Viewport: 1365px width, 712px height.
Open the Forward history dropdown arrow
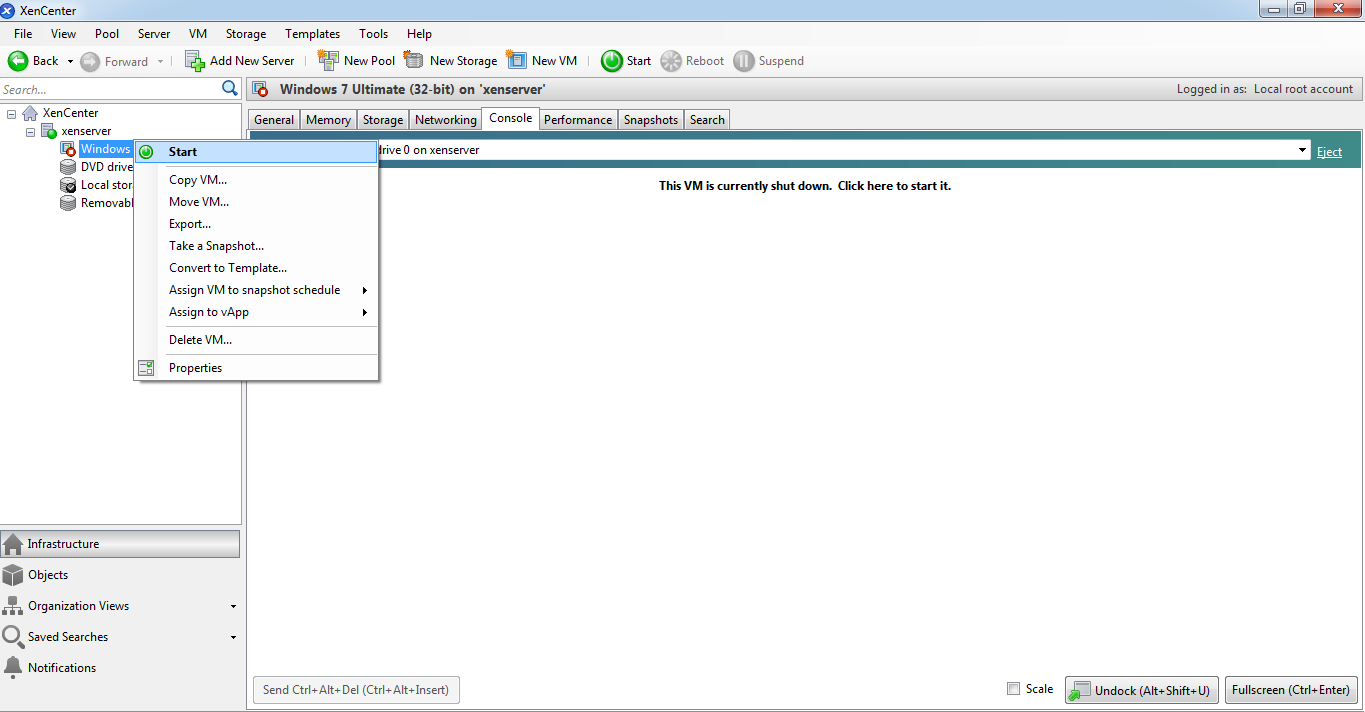[x=161, y=61]
